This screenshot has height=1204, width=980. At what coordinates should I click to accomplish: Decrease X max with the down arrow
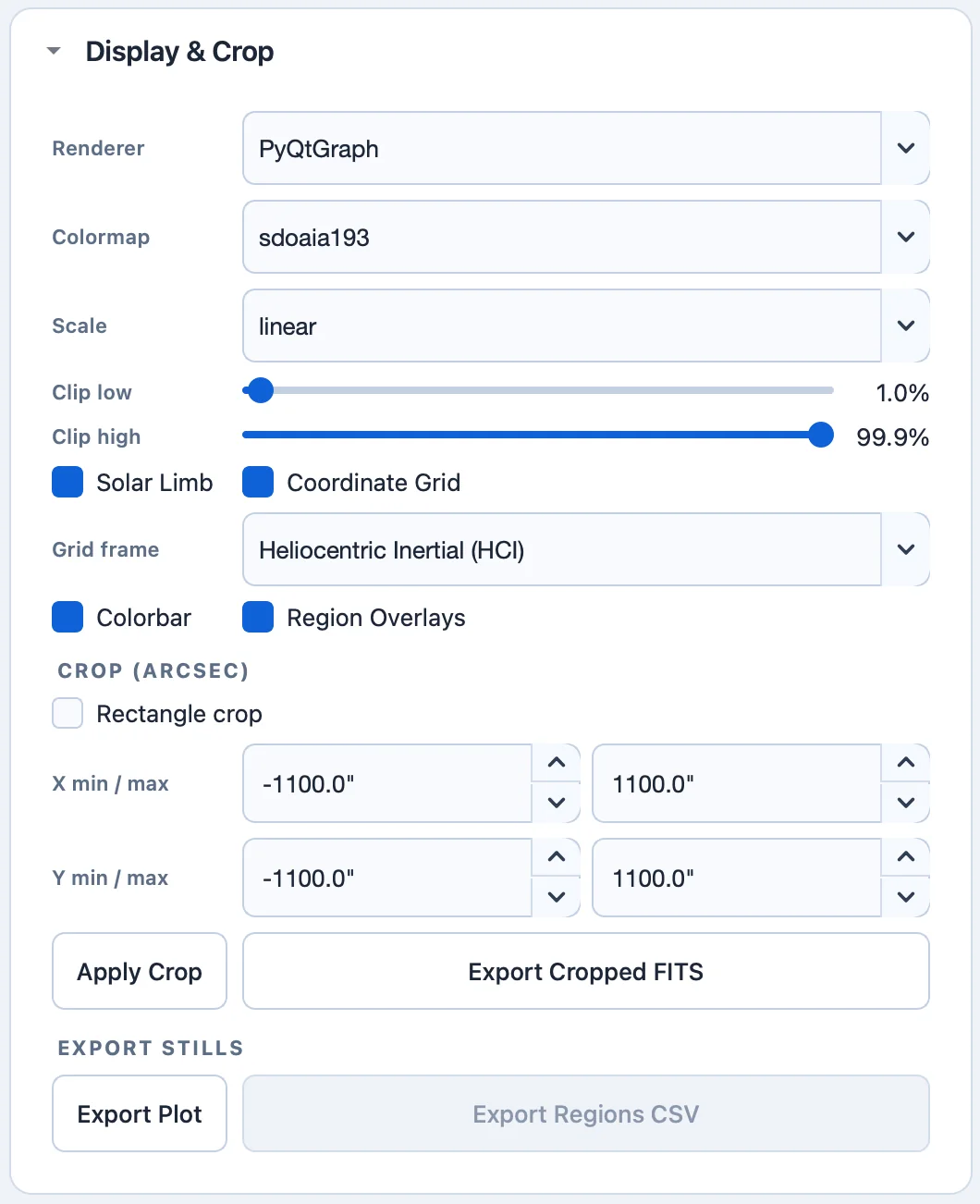[x=906, y=804]
